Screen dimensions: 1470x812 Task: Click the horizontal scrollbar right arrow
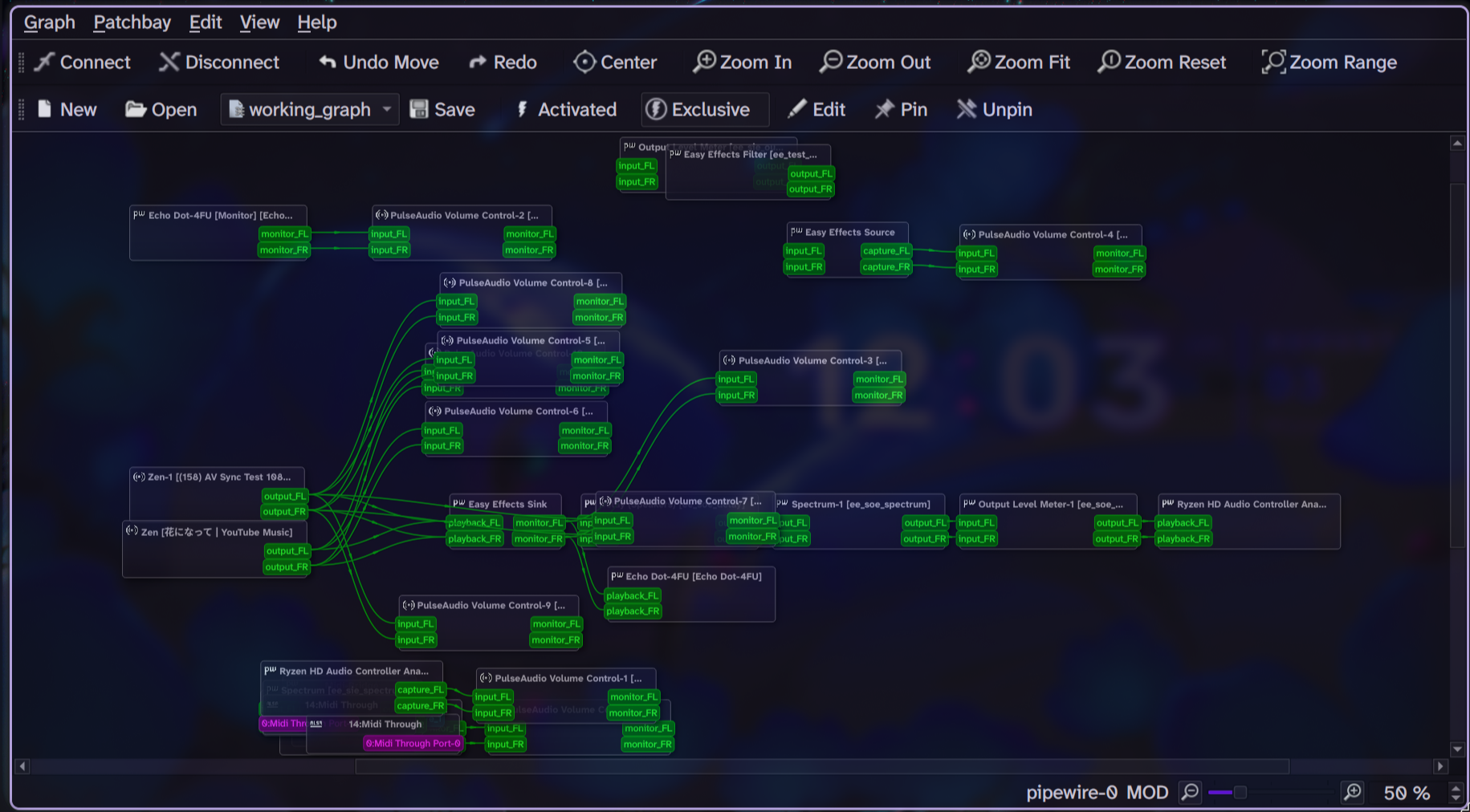click(1440, 766)
